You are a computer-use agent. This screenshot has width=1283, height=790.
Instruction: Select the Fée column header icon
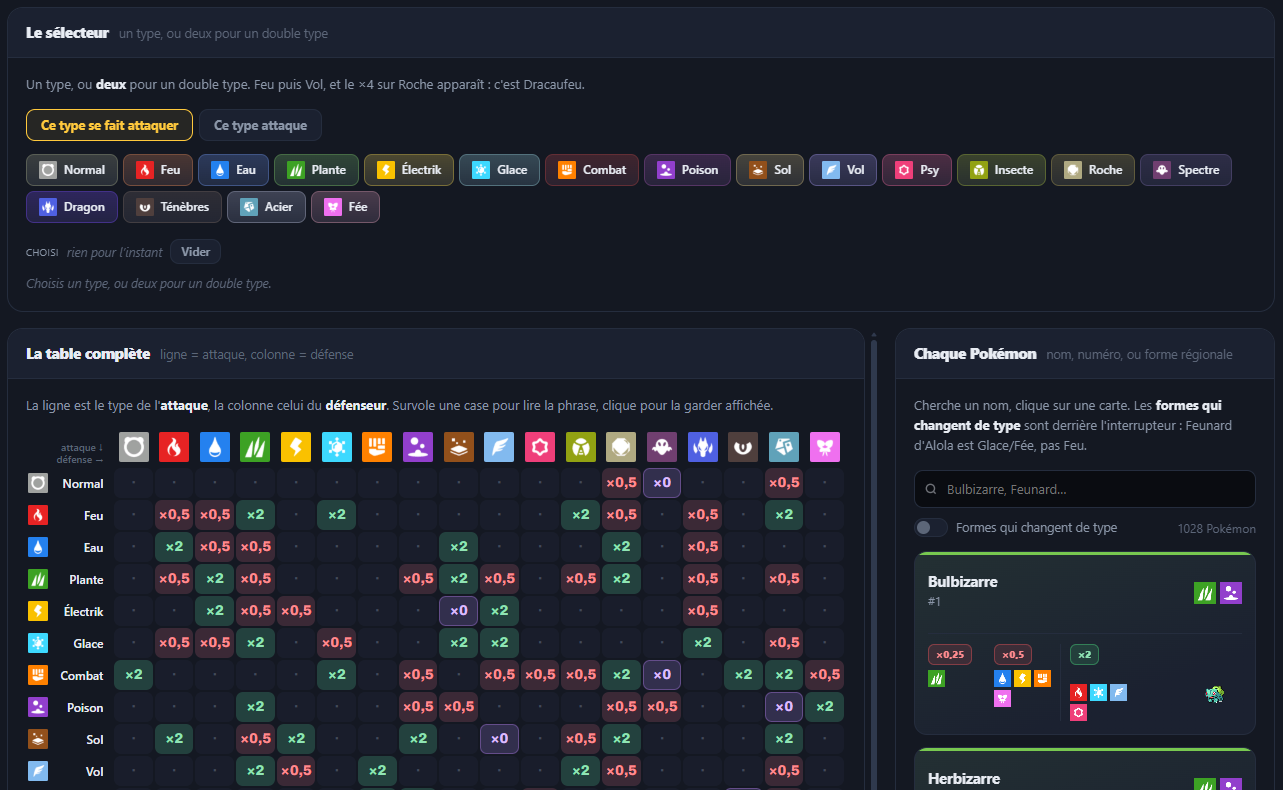tap(824, 447)
